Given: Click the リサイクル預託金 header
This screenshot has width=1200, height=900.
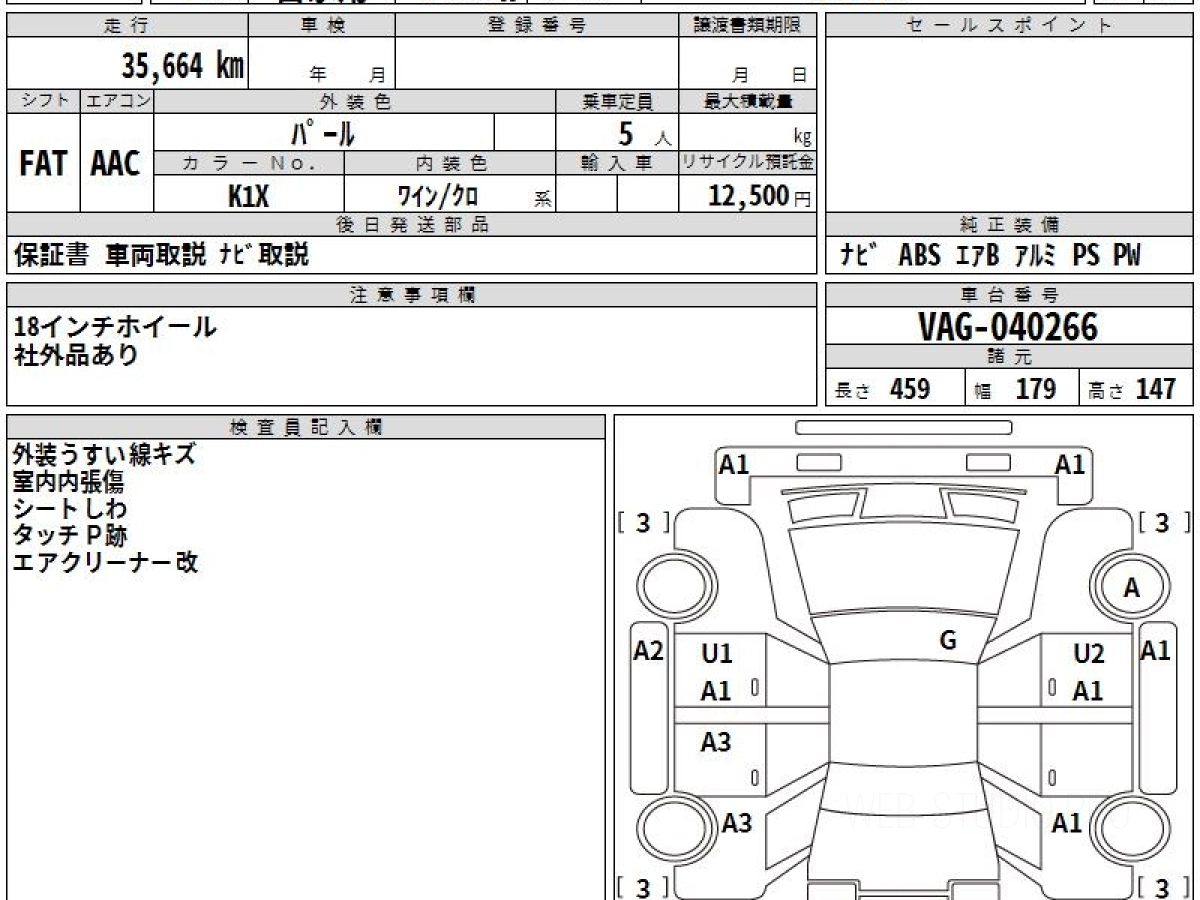Looking at the screenshot, I should click(x=748, y=164).
